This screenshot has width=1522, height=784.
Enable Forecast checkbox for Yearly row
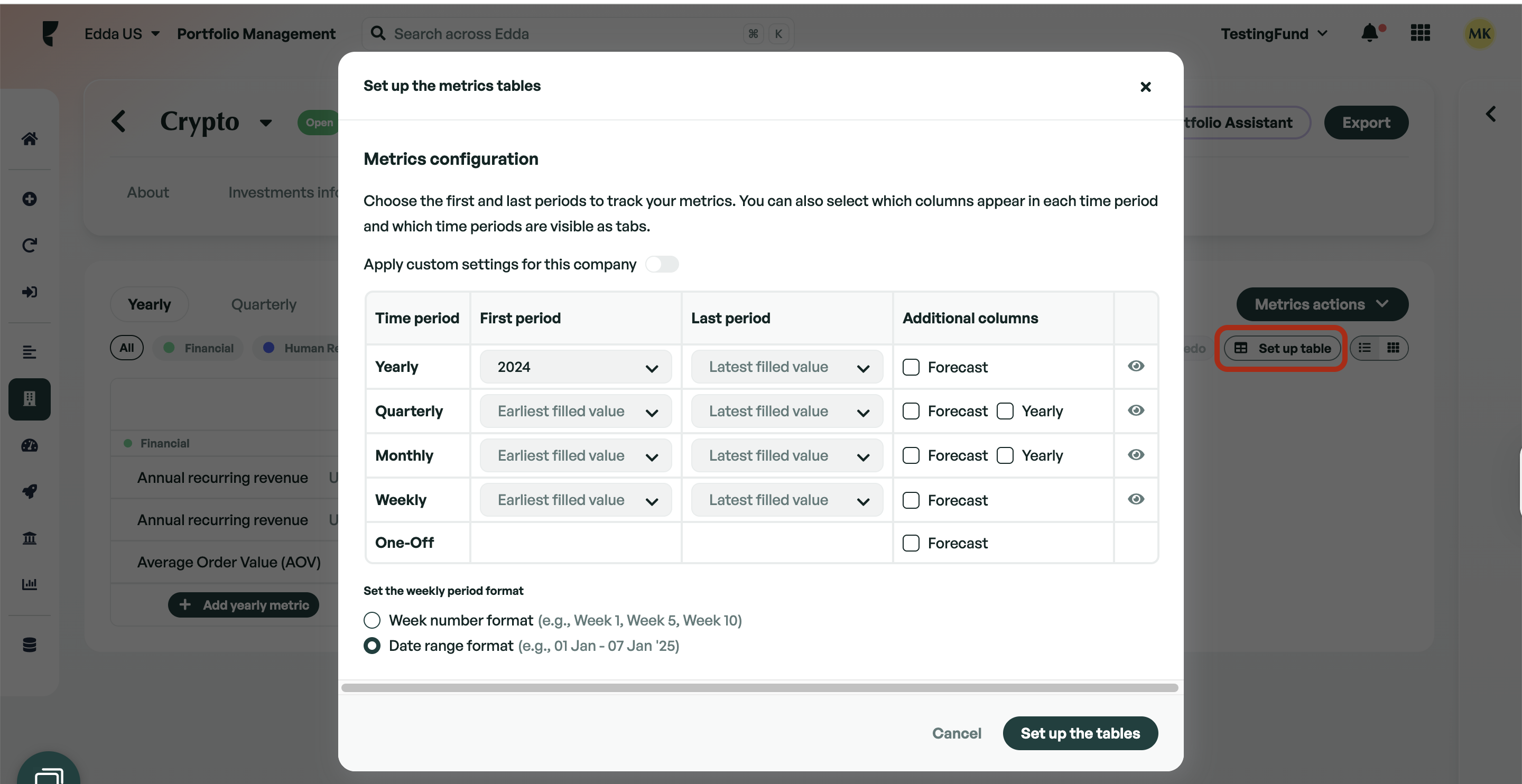(911, 367)
